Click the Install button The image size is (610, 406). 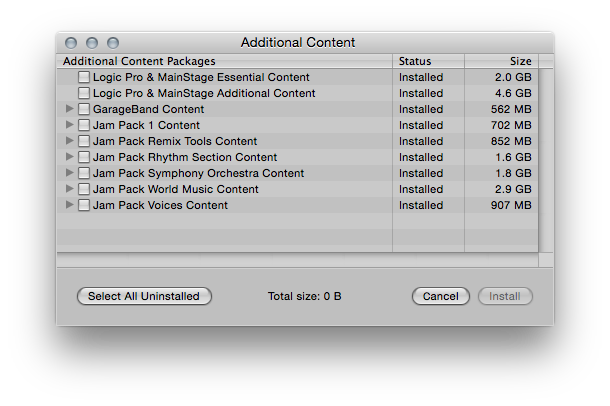[x=505, y=296]
